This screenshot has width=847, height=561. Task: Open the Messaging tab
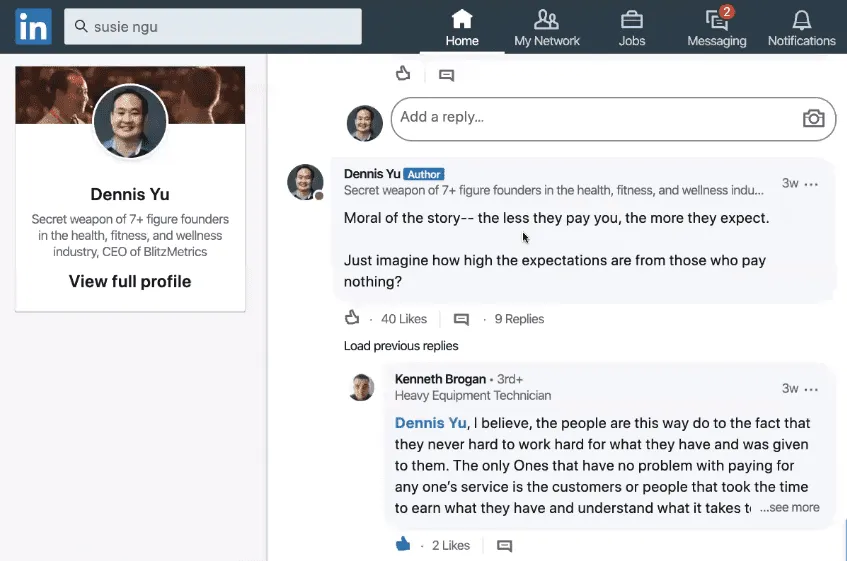tap(716, 28)
